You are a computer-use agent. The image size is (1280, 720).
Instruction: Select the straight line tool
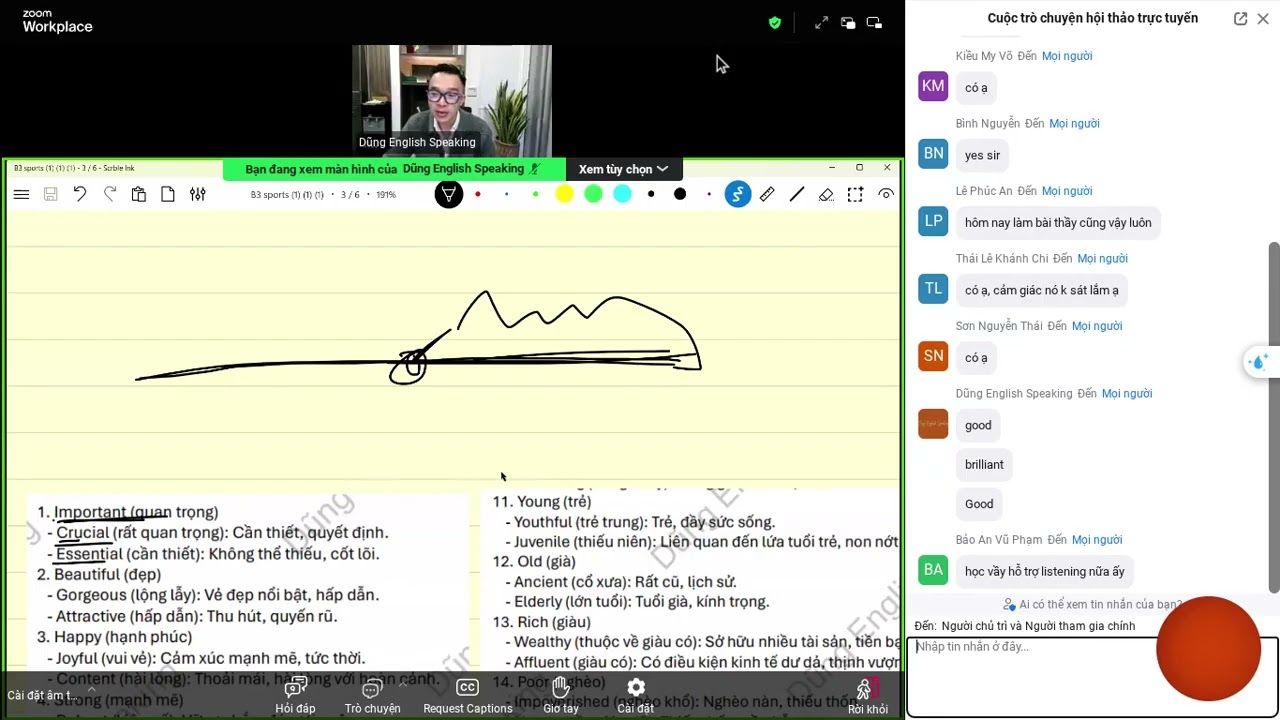(x=796, y=194)
